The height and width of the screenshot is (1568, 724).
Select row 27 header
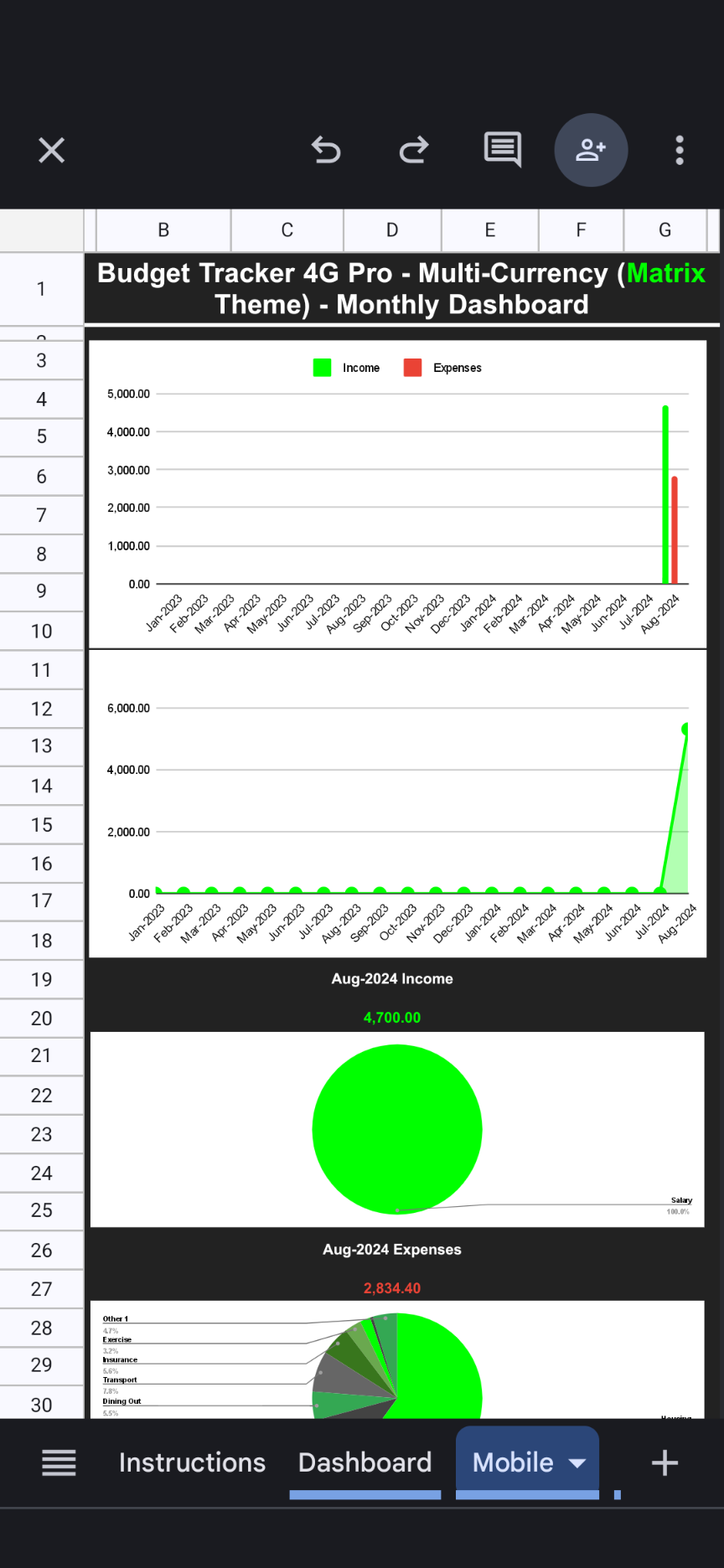41,1289
